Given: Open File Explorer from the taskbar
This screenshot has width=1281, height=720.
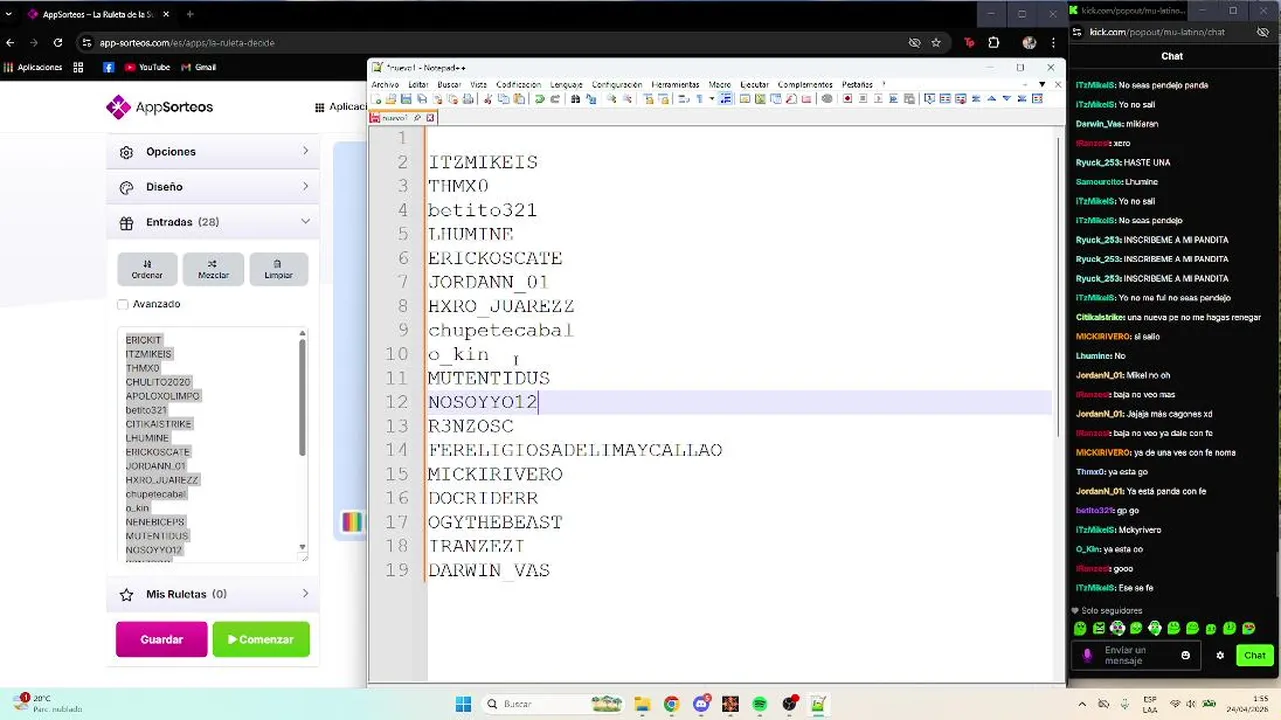Looking at the screenshot, I should 642,704.
